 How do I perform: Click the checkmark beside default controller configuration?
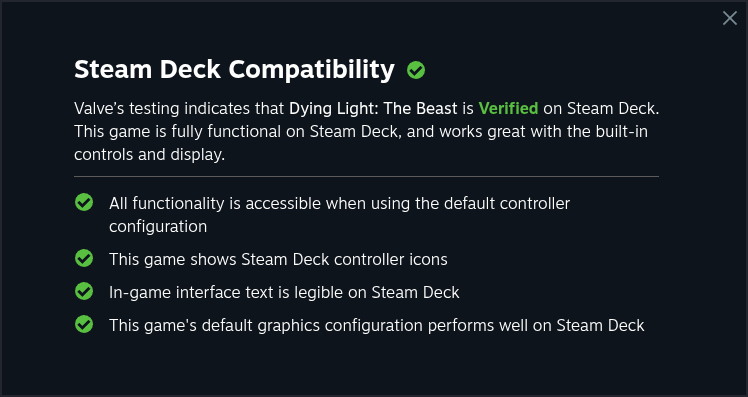pos(84,202)
